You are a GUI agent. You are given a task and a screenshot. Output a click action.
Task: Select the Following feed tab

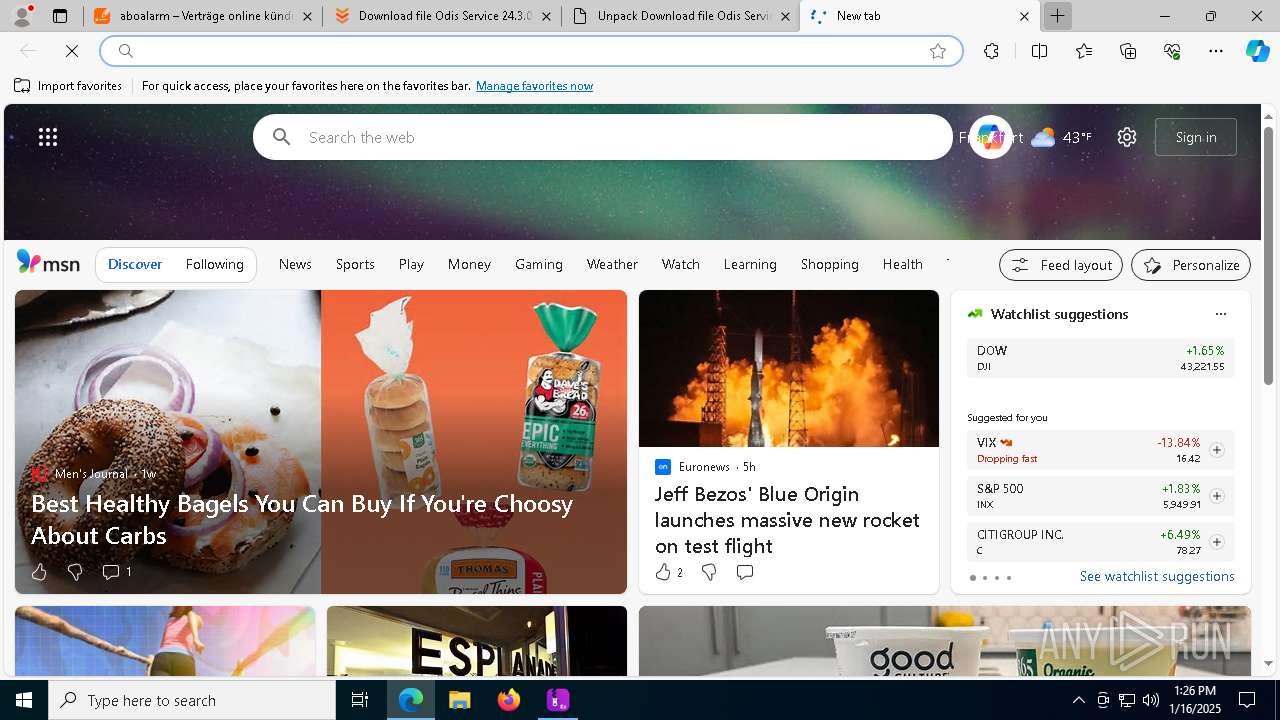[215, 264]
